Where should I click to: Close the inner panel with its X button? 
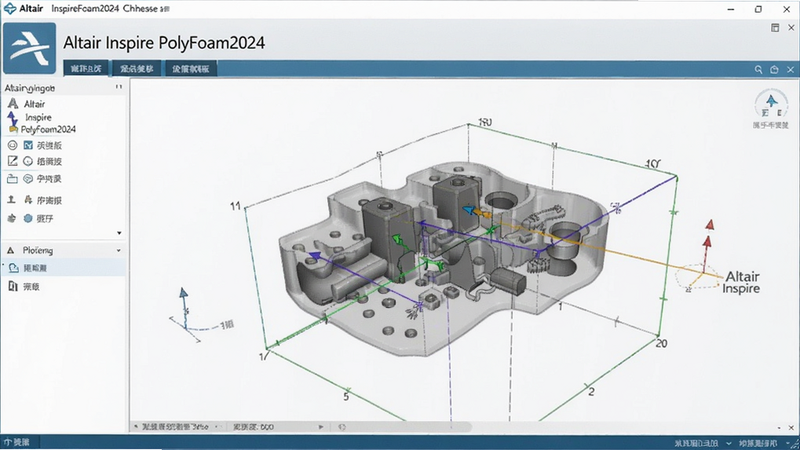point(791,28)
